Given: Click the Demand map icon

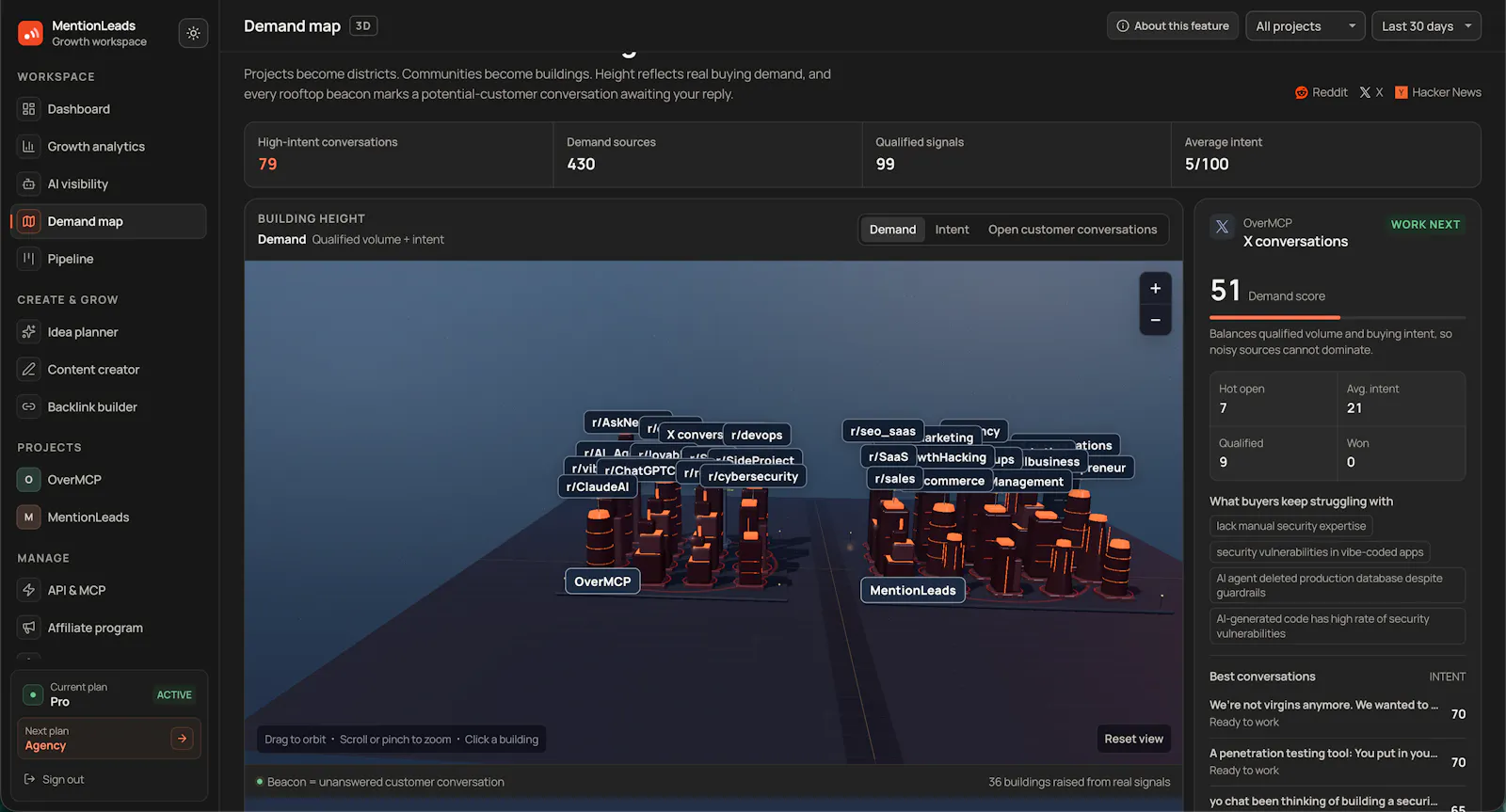Looking at the screenshot, I should point(29,221).
